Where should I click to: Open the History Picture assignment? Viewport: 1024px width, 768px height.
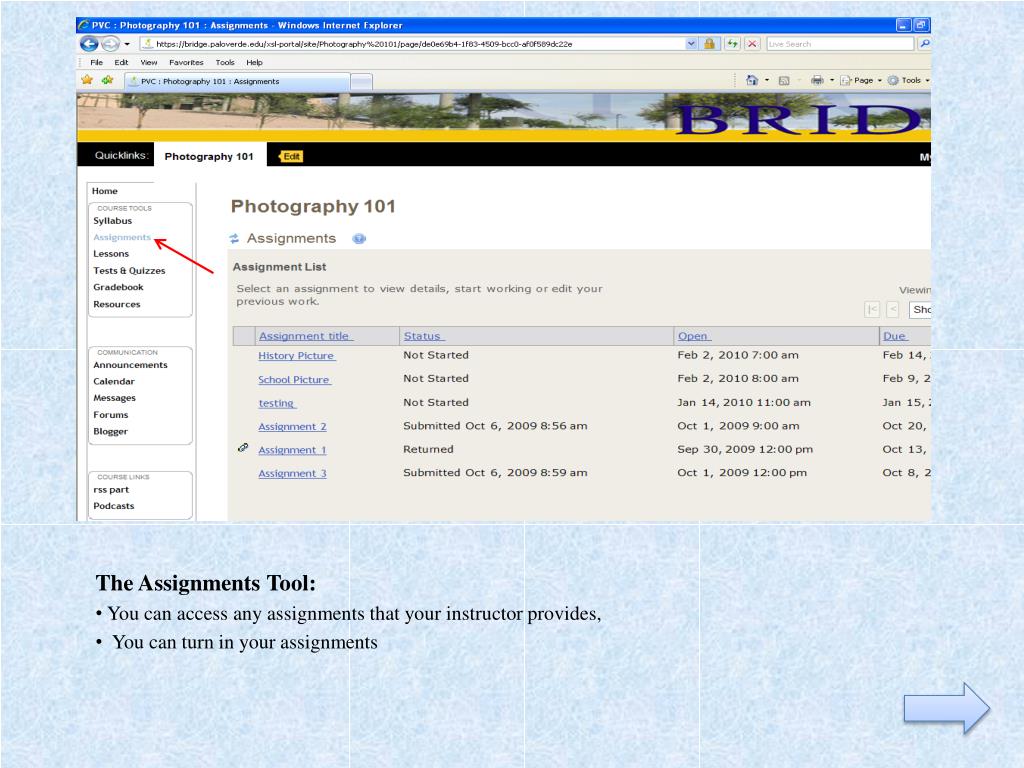pos(296,355)
